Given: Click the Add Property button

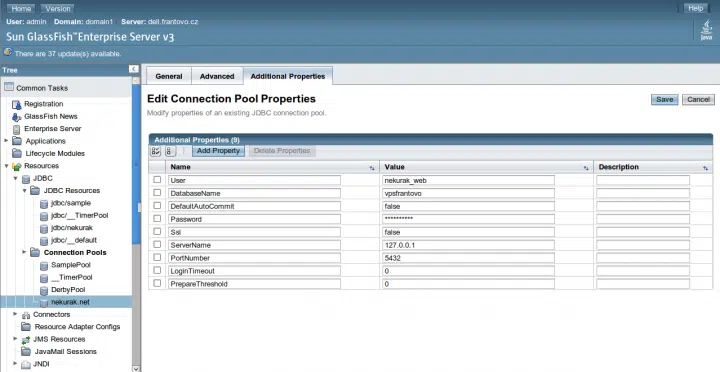Looking at the screenshot, I should pyautogui.click(x=218, y=151).
